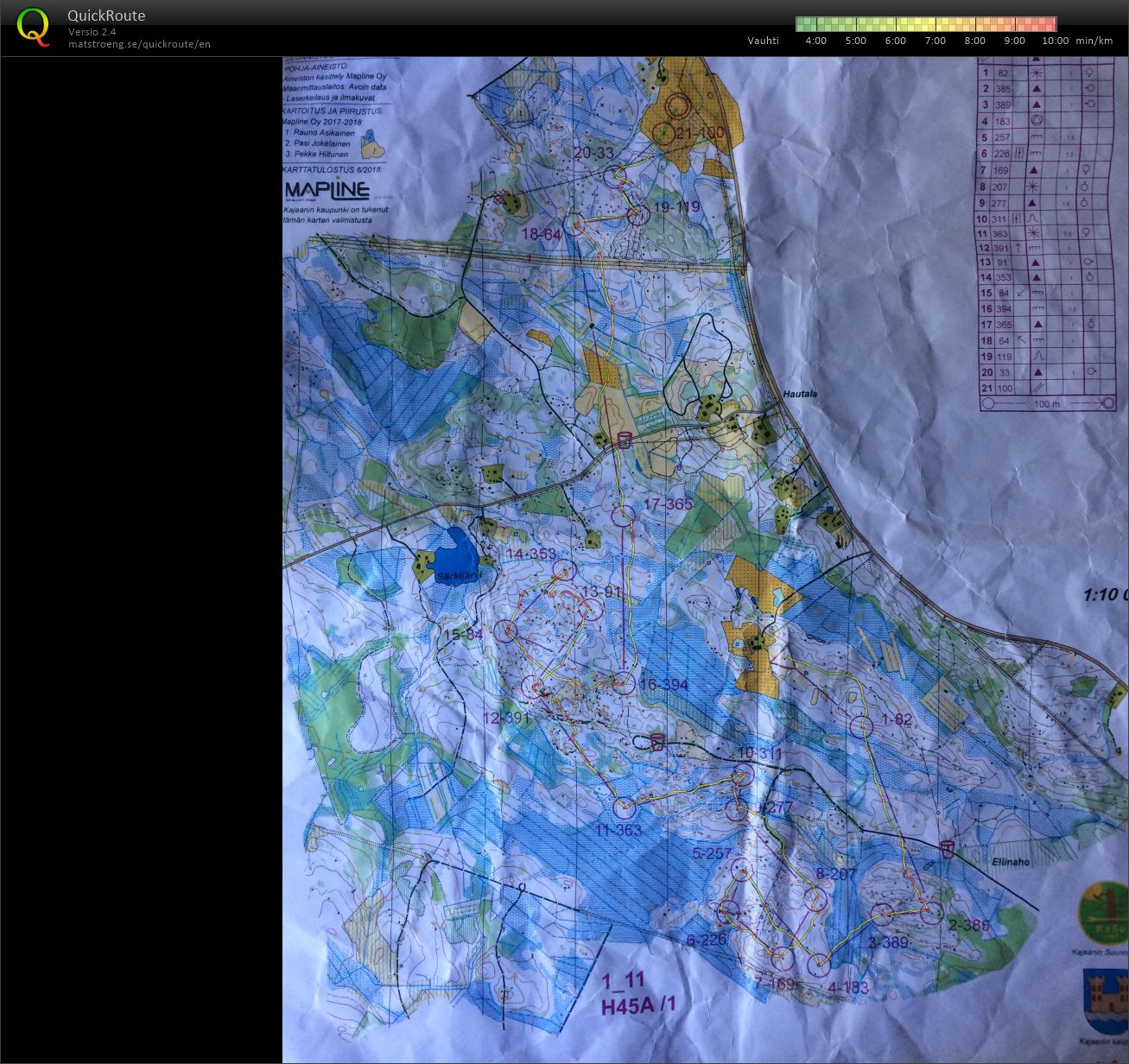
Task: Click the QuickRoute Q logo
Action: (x=32, y=26)
